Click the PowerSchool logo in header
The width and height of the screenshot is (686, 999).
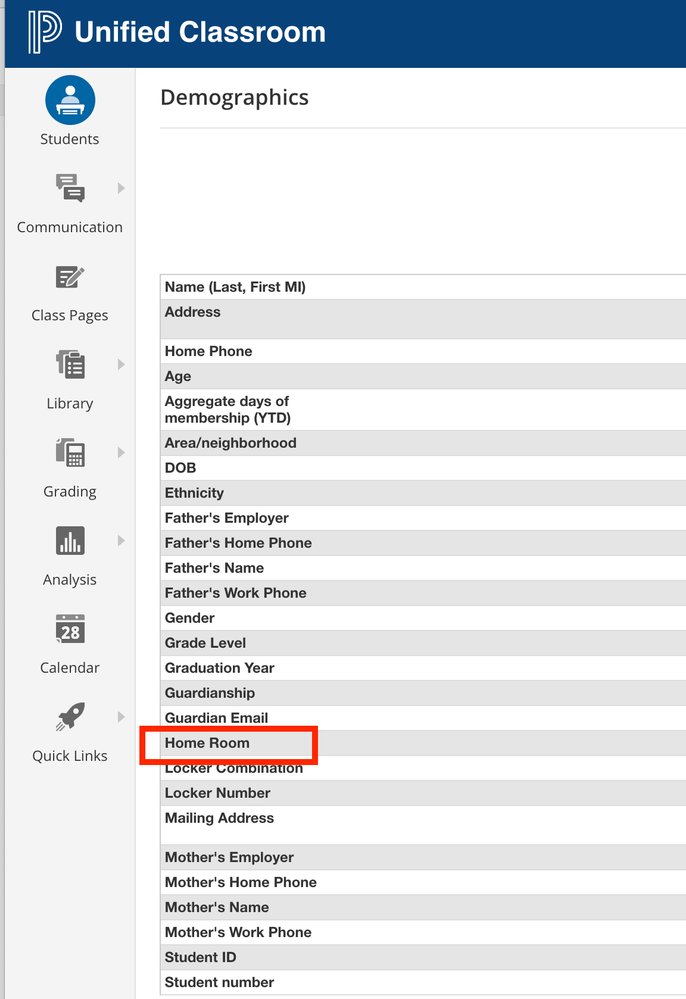[45, 32]
